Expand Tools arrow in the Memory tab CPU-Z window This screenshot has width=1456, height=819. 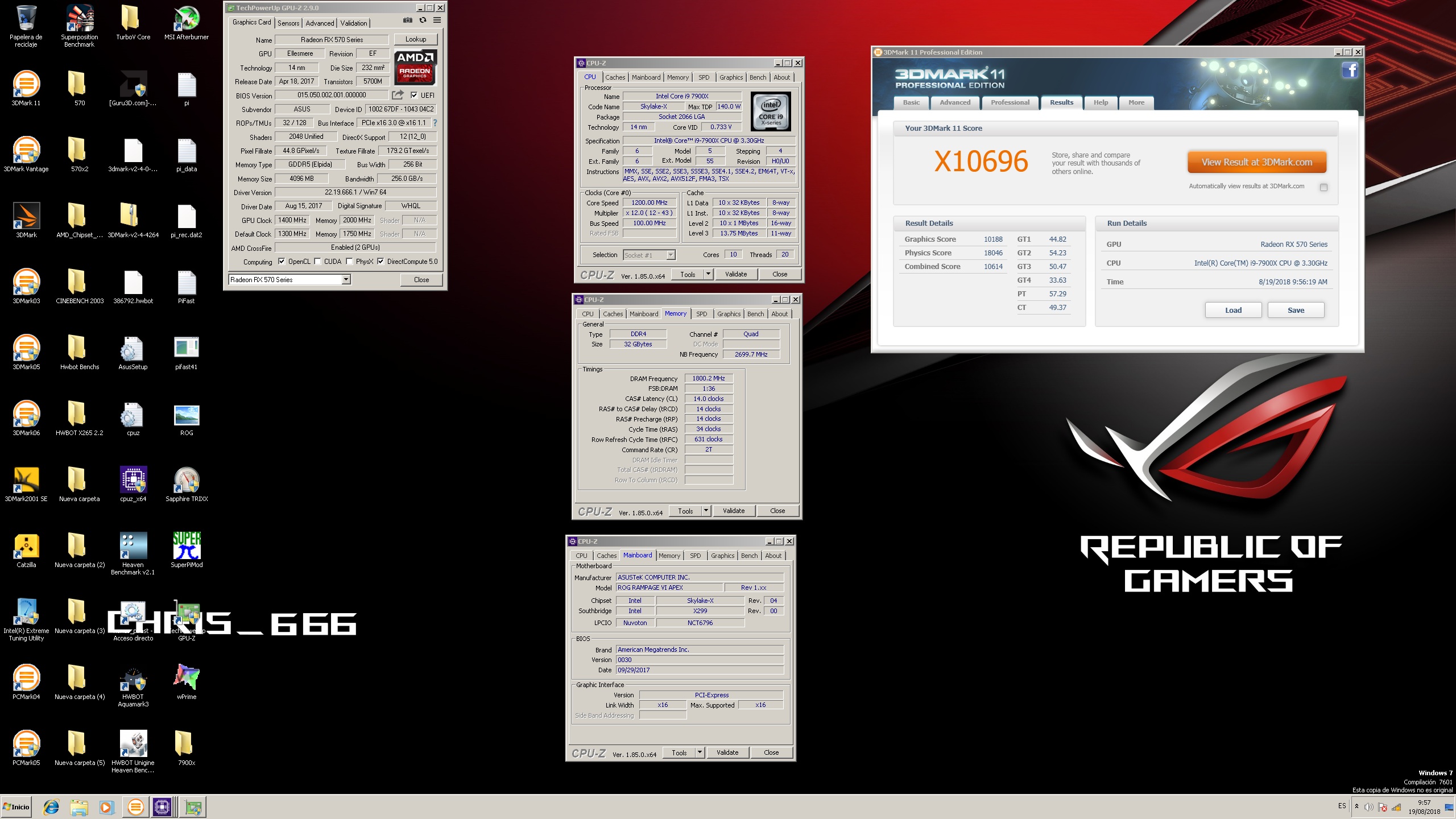coord(706,511)
